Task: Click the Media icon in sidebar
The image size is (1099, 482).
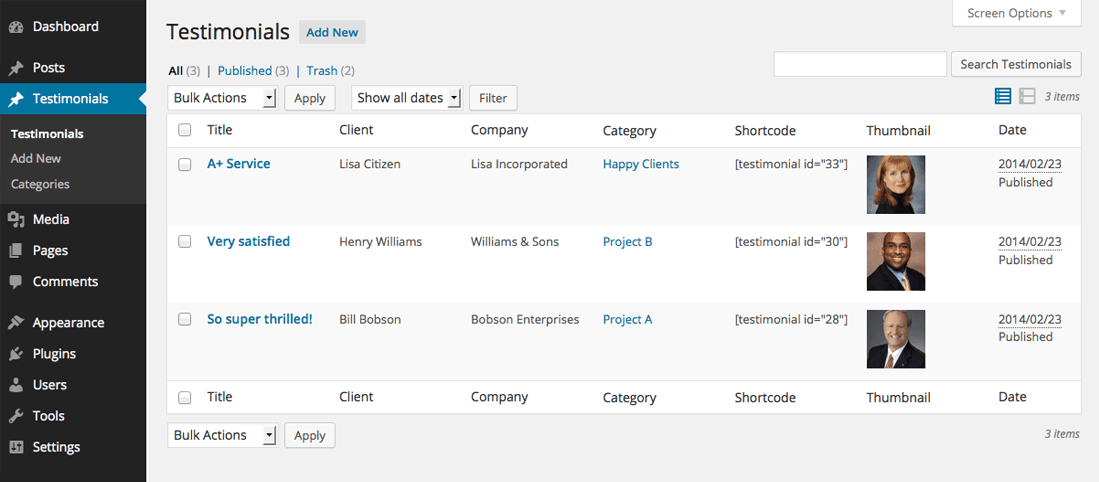Action: click(16, 220)
